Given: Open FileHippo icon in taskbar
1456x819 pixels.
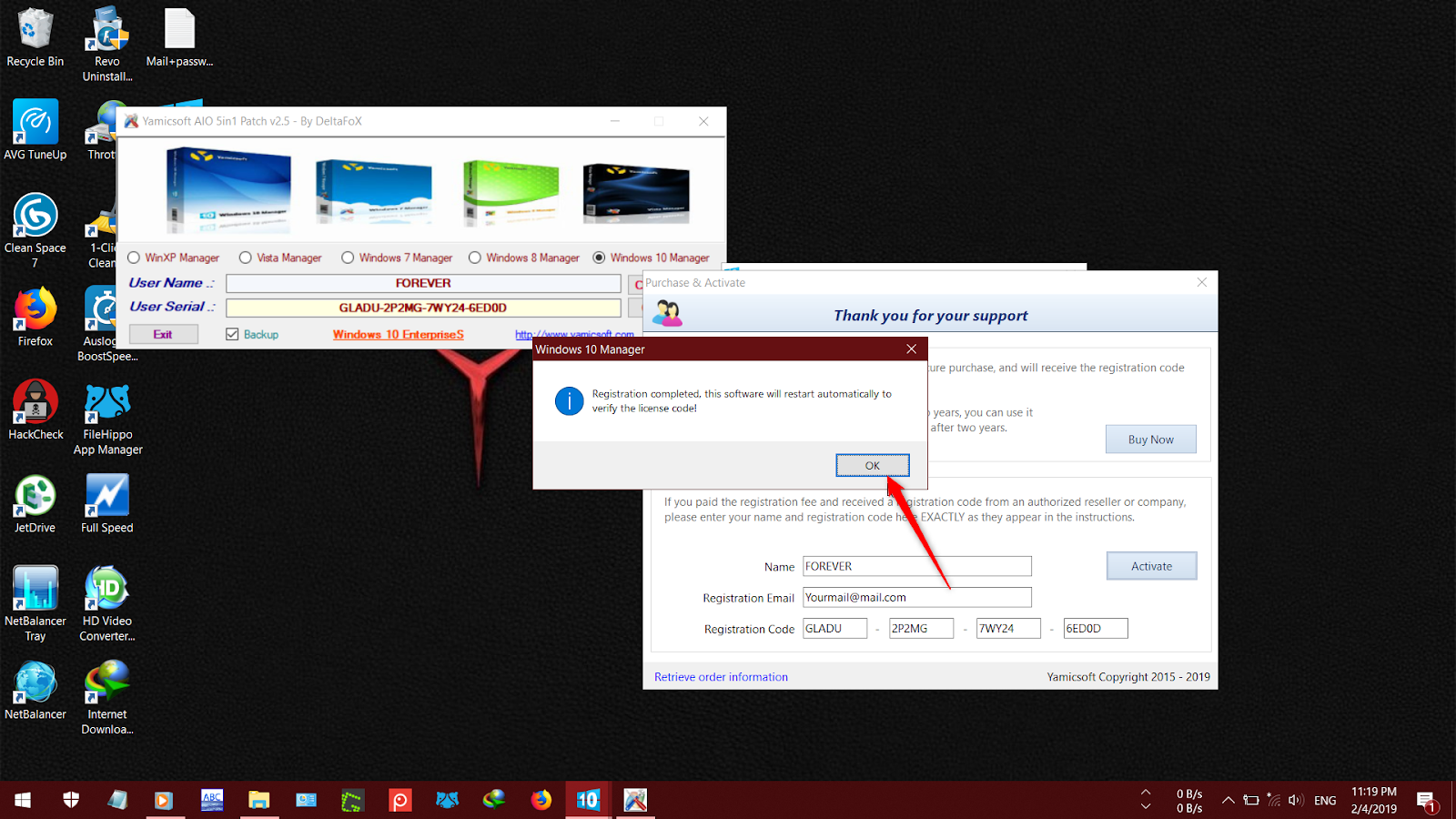Looking at the screenshot, I should point(447,800).
